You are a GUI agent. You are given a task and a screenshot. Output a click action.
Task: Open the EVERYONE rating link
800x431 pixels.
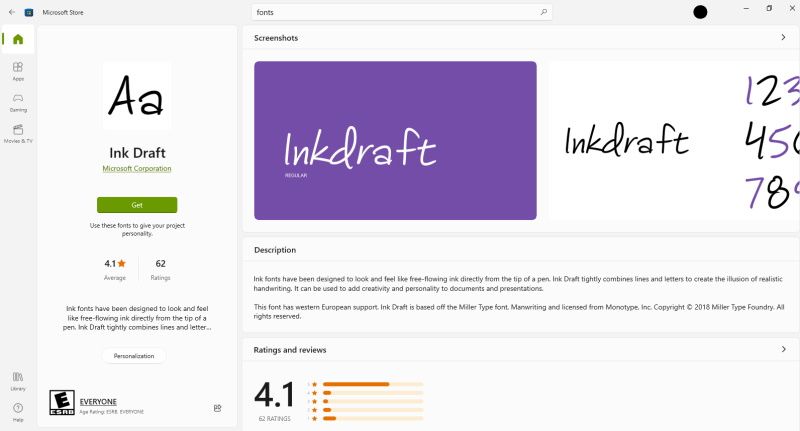pyautogui.click(x=98, y=402)
